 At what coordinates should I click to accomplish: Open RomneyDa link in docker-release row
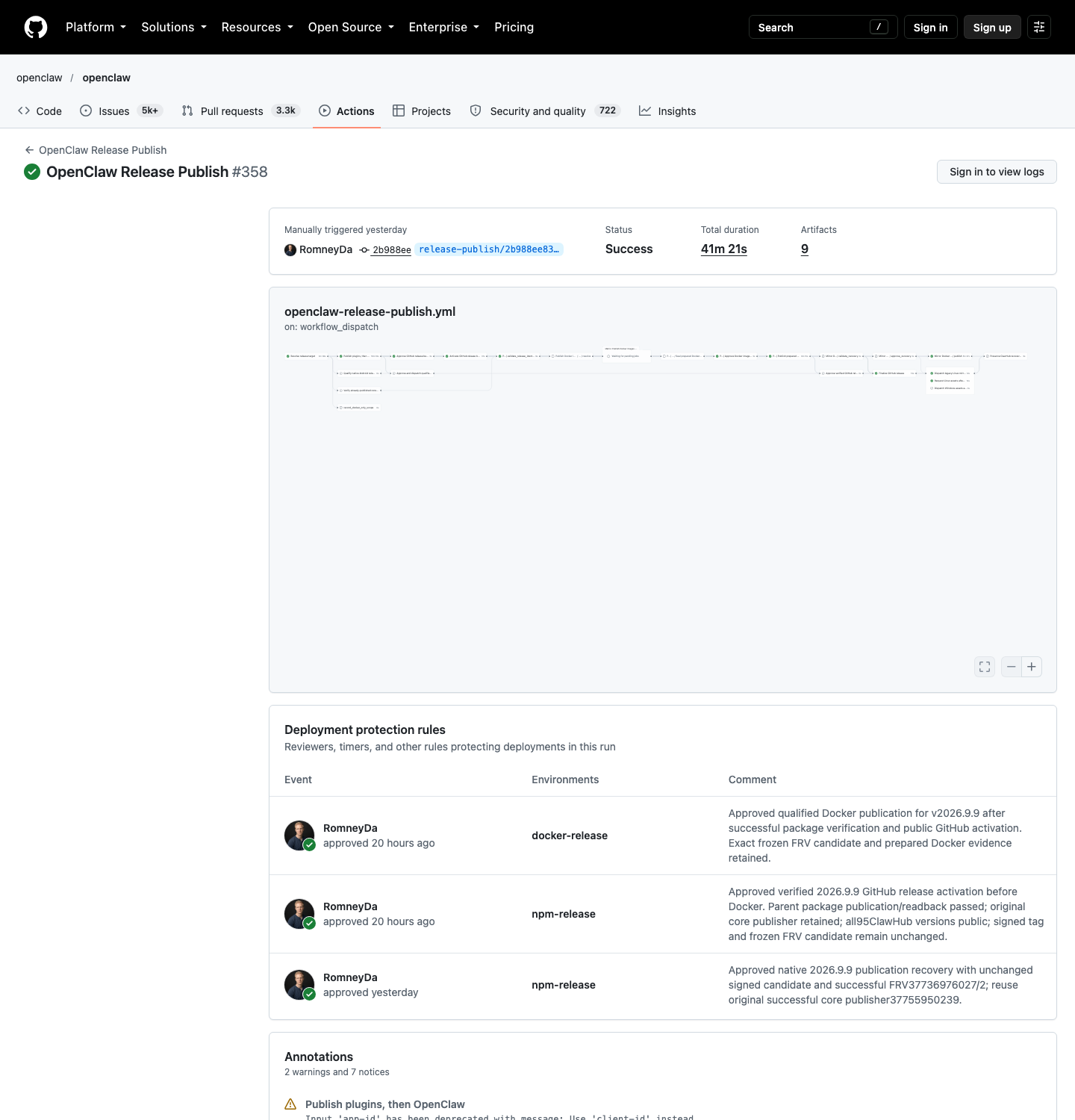pyautogui.click(x=350, y=828)
